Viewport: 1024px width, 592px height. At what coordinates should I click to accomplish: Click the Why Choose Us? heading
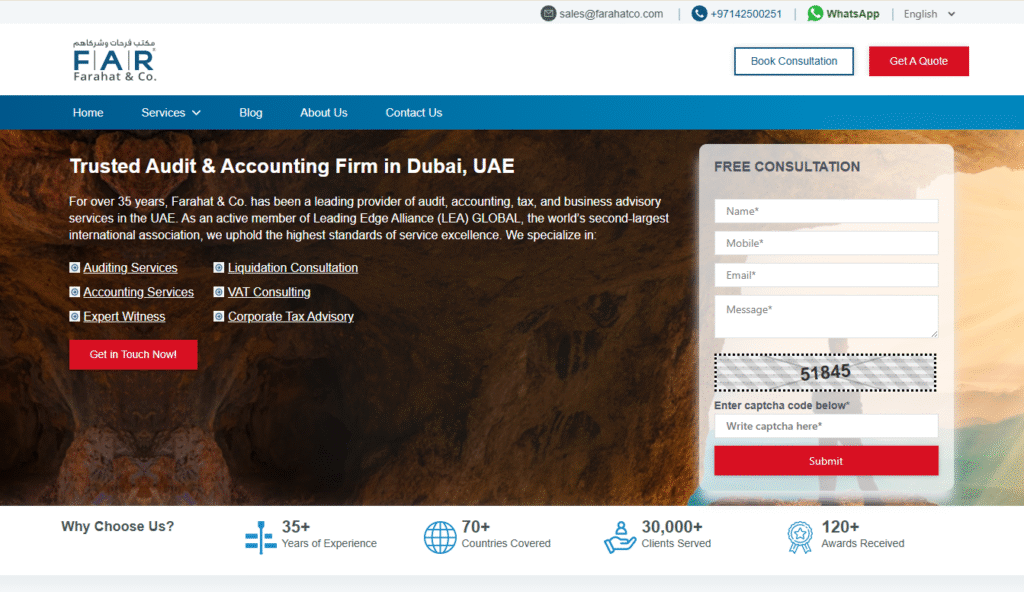(x=118, y=527)
